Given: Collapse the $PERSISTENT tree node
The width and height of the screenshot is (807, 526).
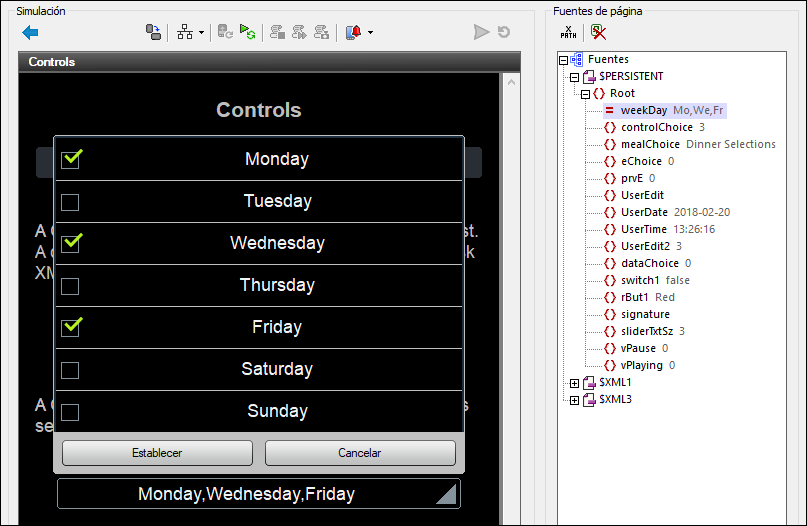Looking at the screenshot, I should click(574, 77).
